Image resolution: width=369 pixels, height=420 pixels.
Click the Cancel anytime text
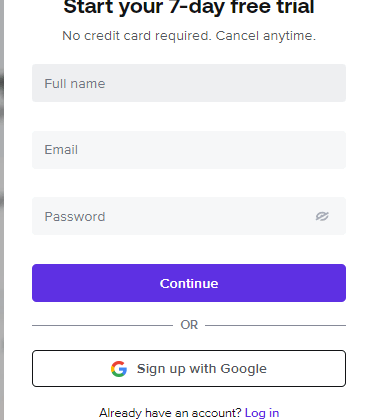point(266,36)
